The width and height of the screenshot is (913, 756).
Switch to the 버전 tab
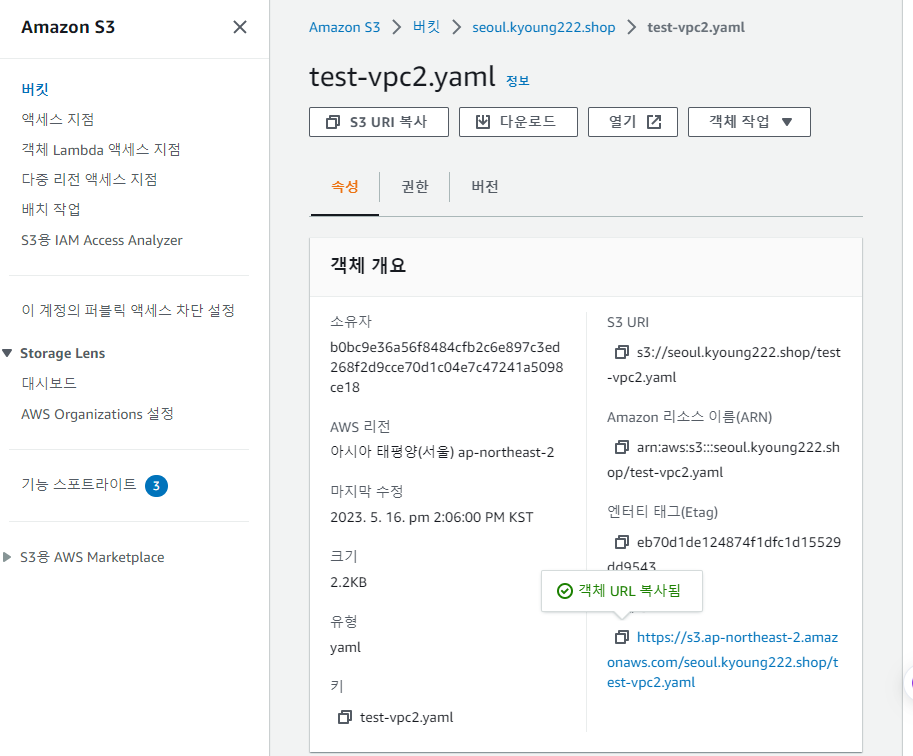pyautogui.click(x=484, y=186)
